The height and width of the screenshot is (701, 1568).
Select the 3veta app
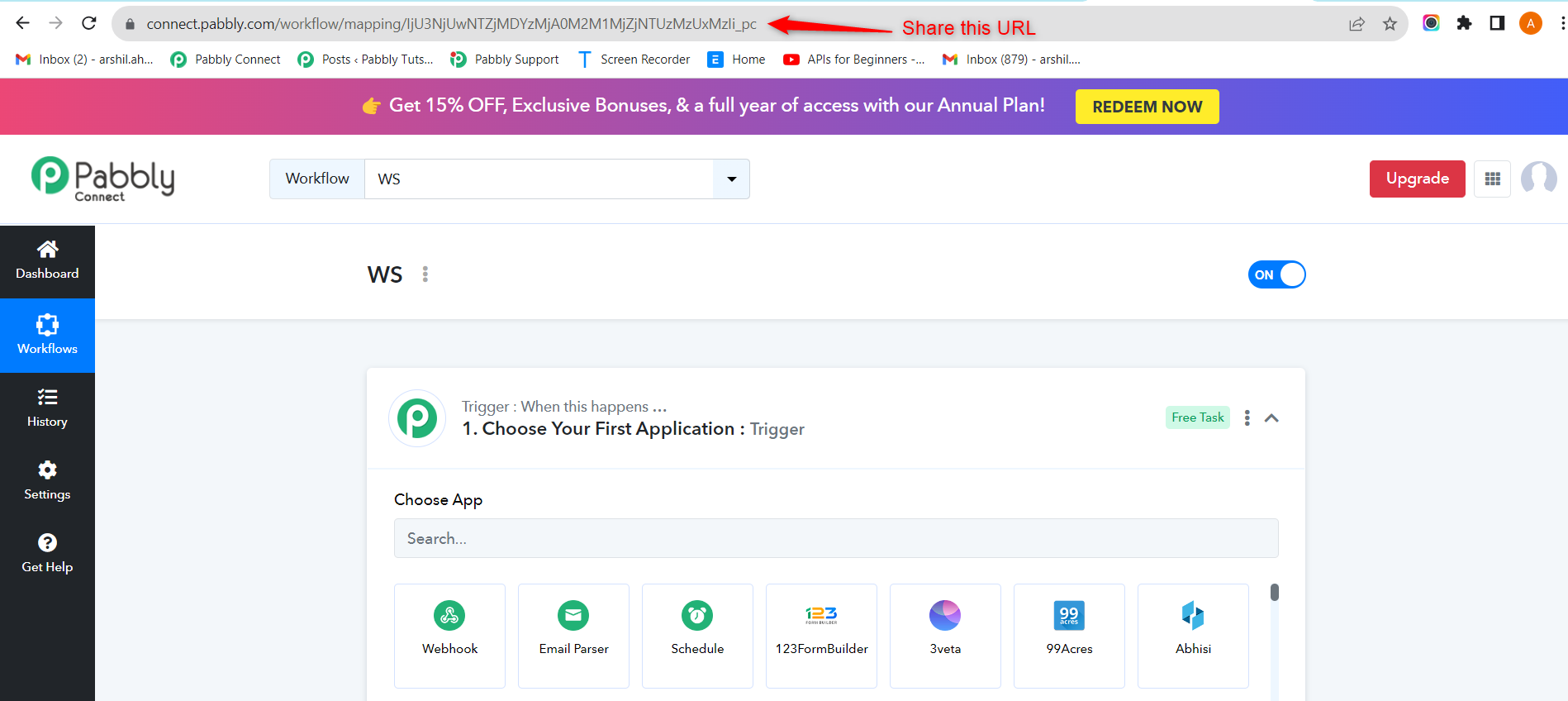tap(945, 636)
